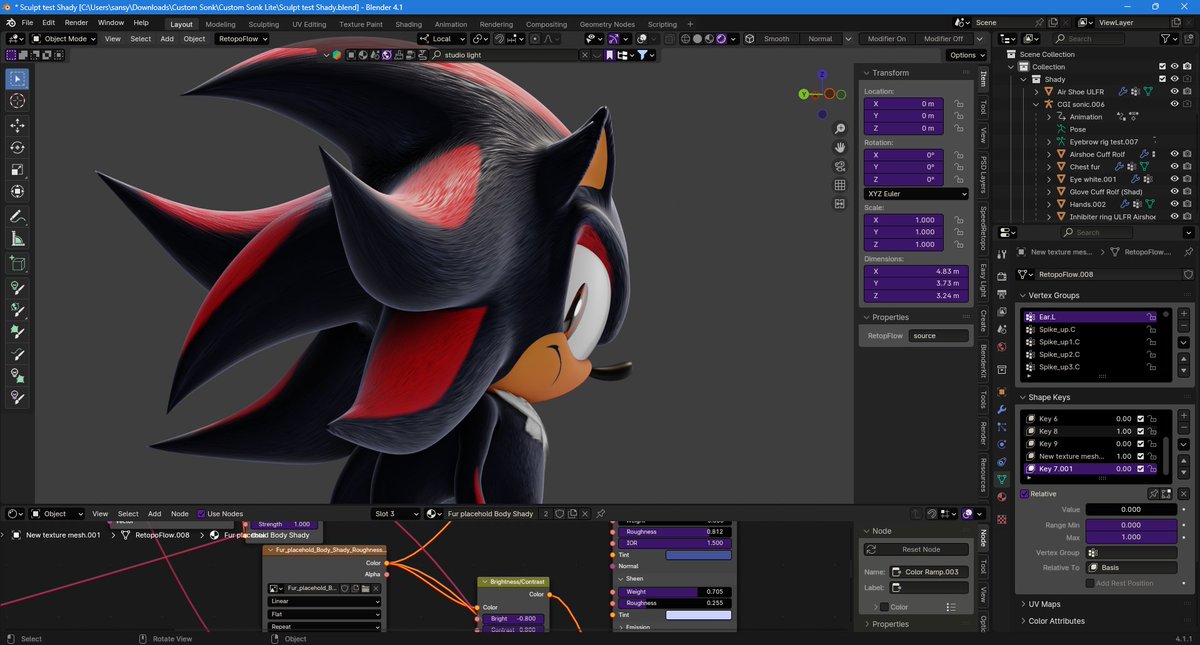The image size is (1200, 645).
Task: Select the Add Cube tool
Action: click(x=17, y=264)
